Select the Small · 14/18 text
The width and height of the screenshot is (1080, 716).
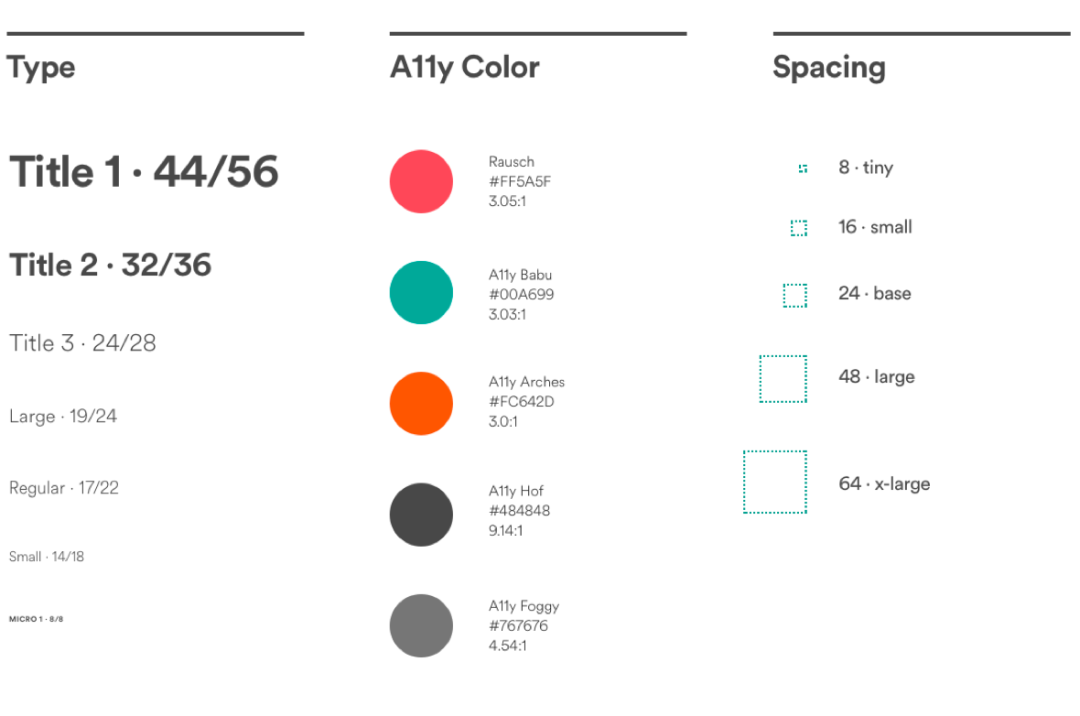46,556
